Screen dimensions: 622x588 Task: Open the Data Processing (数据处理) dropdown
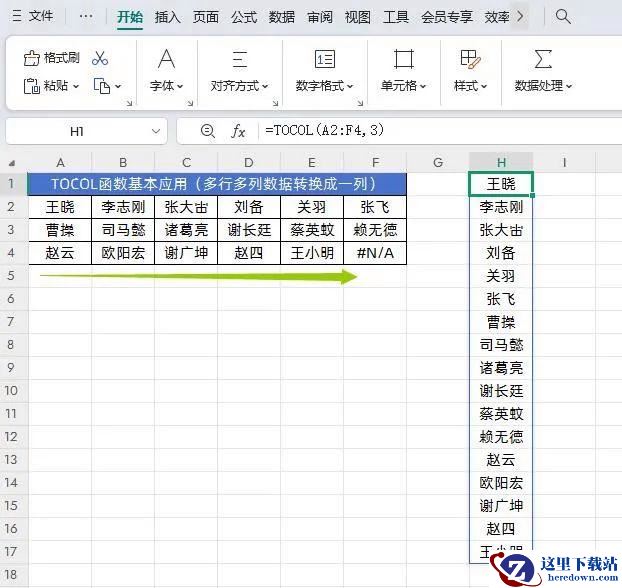[543, 86]
